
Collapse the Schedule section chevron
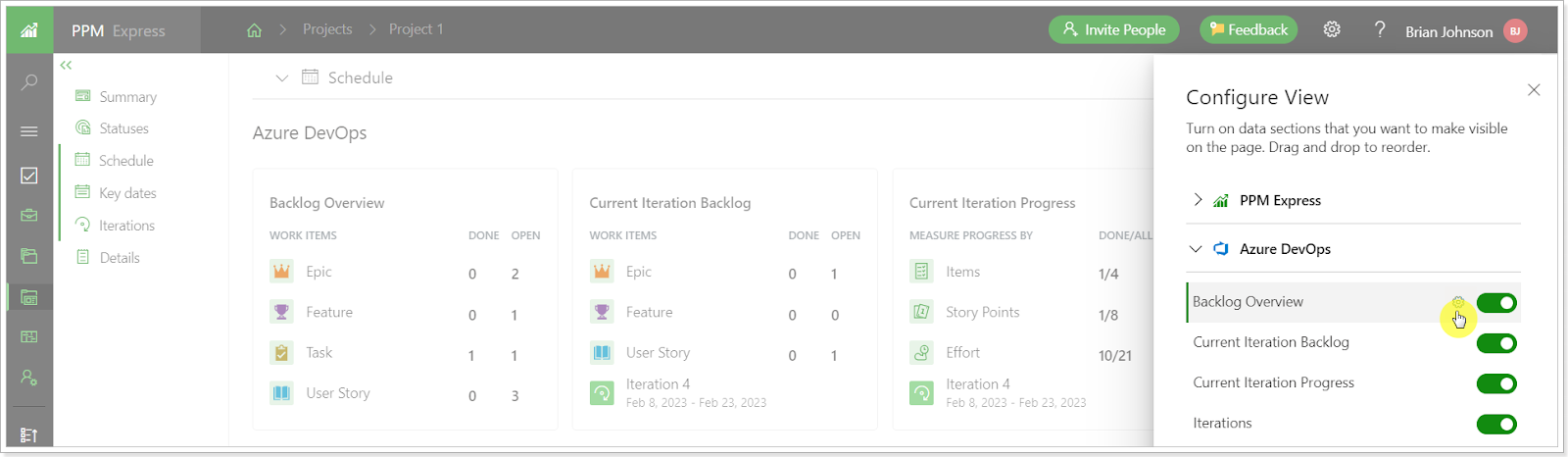click(282, 77)
